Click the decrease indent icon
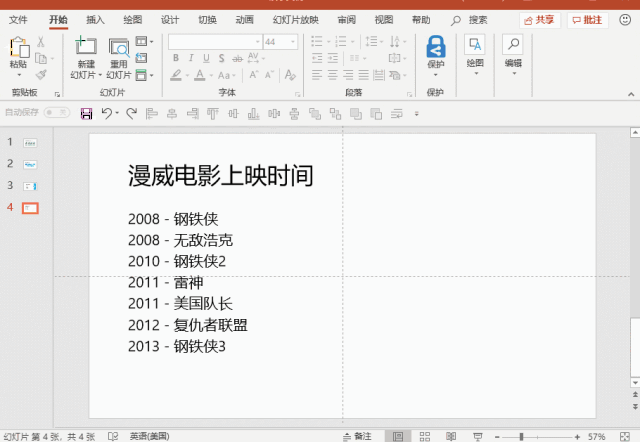The height and width of the screenshot is (442, 640). coord(317,58)
